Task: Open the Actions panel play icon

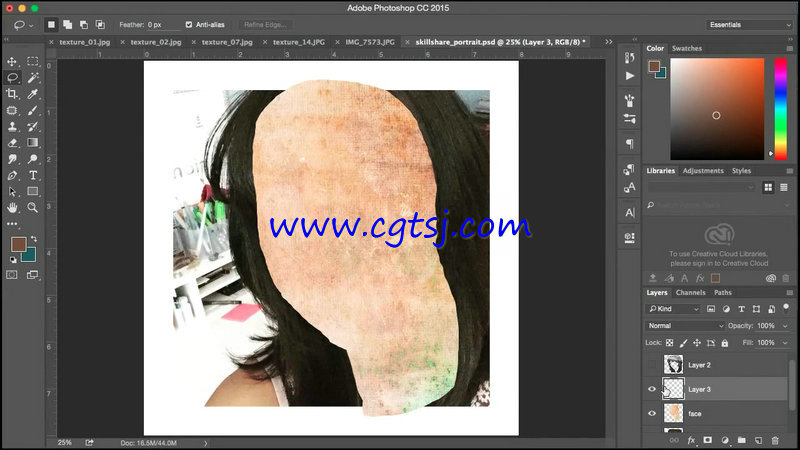Action: point(630,76)
